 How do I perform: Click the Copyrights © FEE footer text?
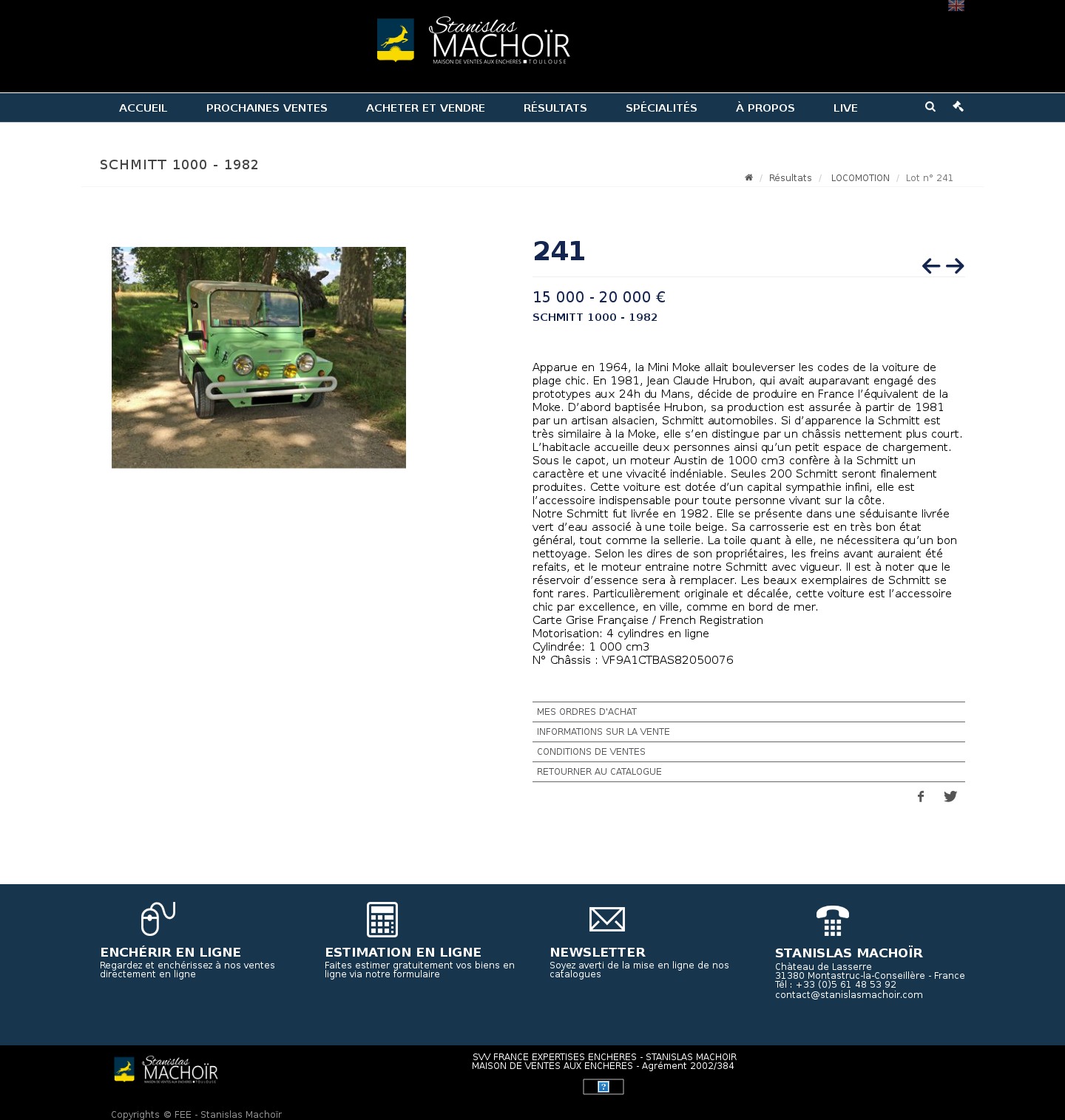(x=196, y=1115)
